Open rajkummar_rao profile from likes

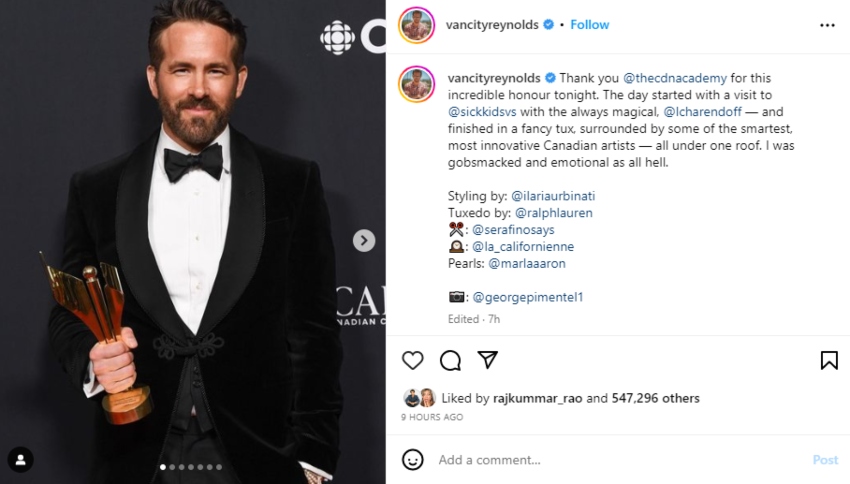538,398
